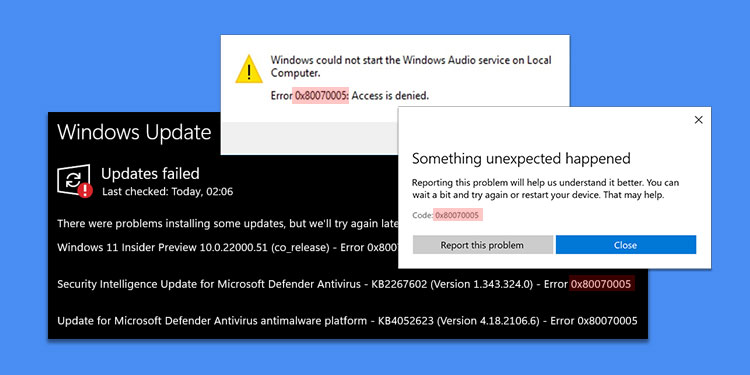
Task: Select the 0x80070005 code in audio error
Action: point(321,96)
